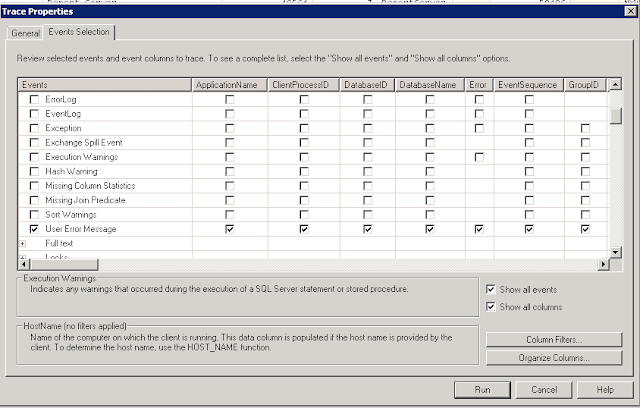Tick ClientProcessID checkbox in Exception row
The height and width of the screenshot is (408, 640).
tap(304, 128)
